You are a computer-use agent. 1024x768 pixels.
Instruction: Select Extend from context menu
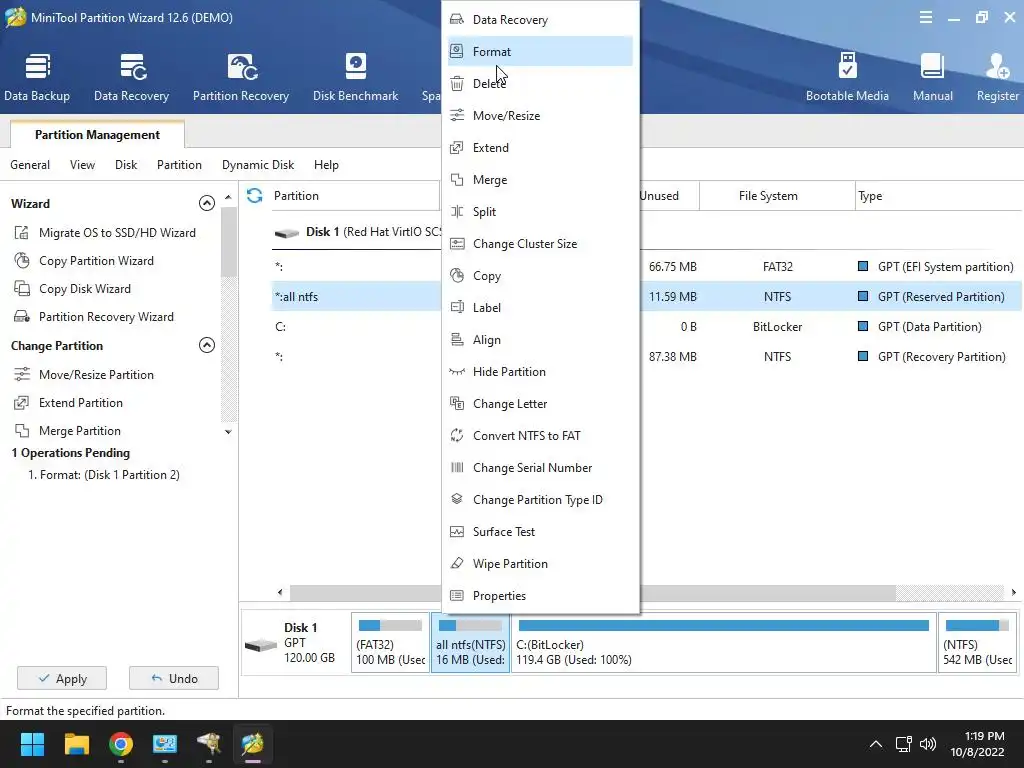click(540, 148)
